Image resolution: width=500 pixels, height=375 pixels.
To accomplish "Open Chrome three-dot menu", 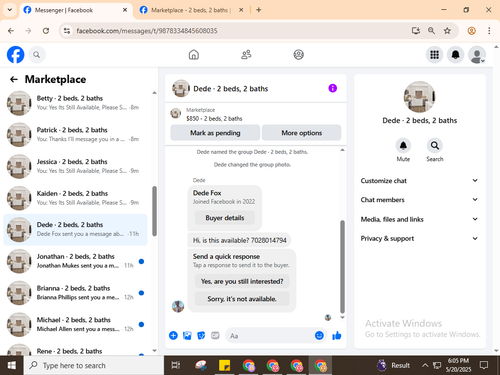I will tap(489, 31).
